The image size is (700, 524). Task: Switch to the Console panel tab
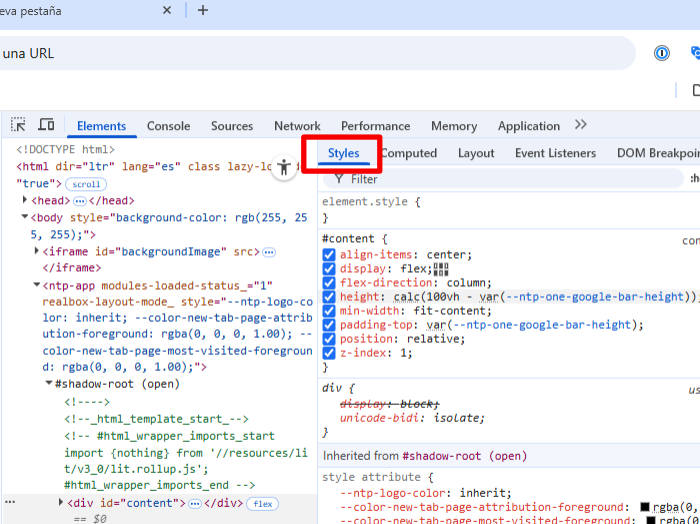[168, 126]
